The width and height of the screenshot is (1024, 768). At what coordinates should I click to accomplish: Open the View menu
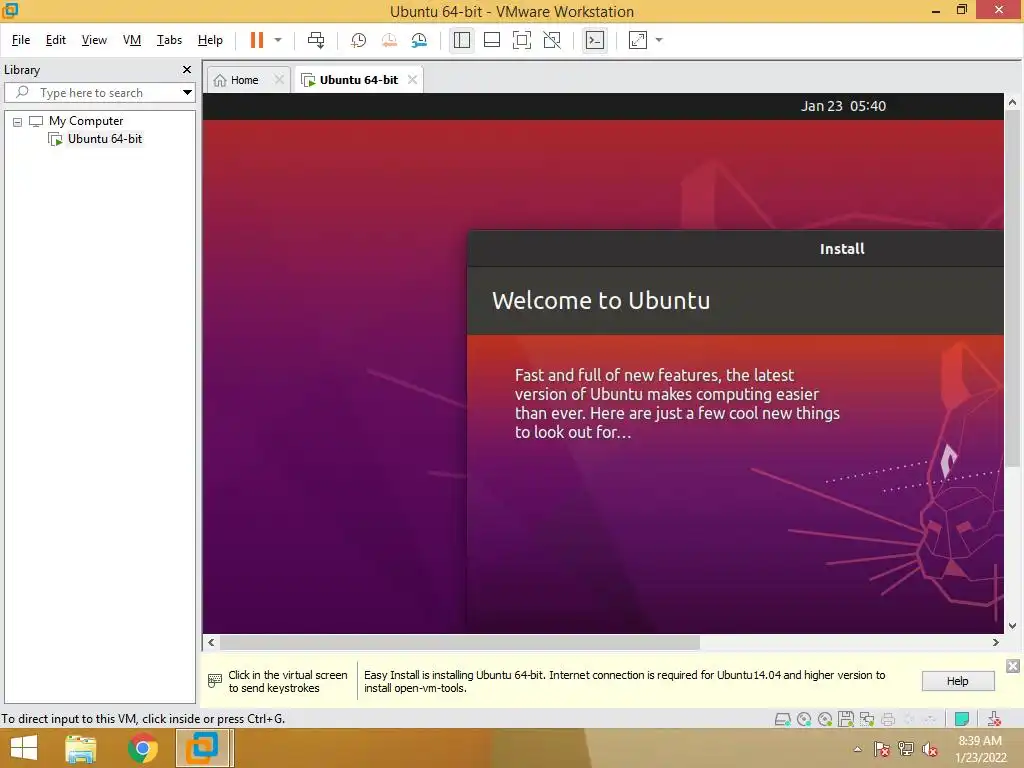[94, 40]
